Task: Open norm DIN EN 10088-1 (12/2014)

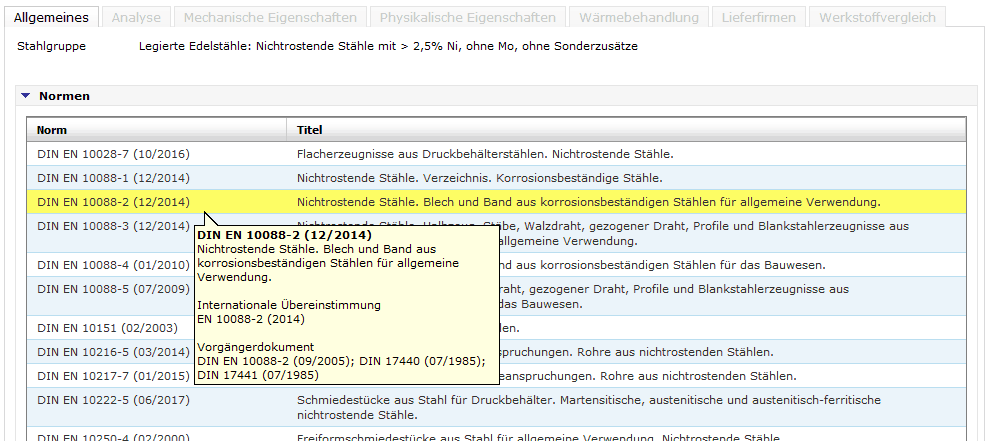Action: point(113,178)
